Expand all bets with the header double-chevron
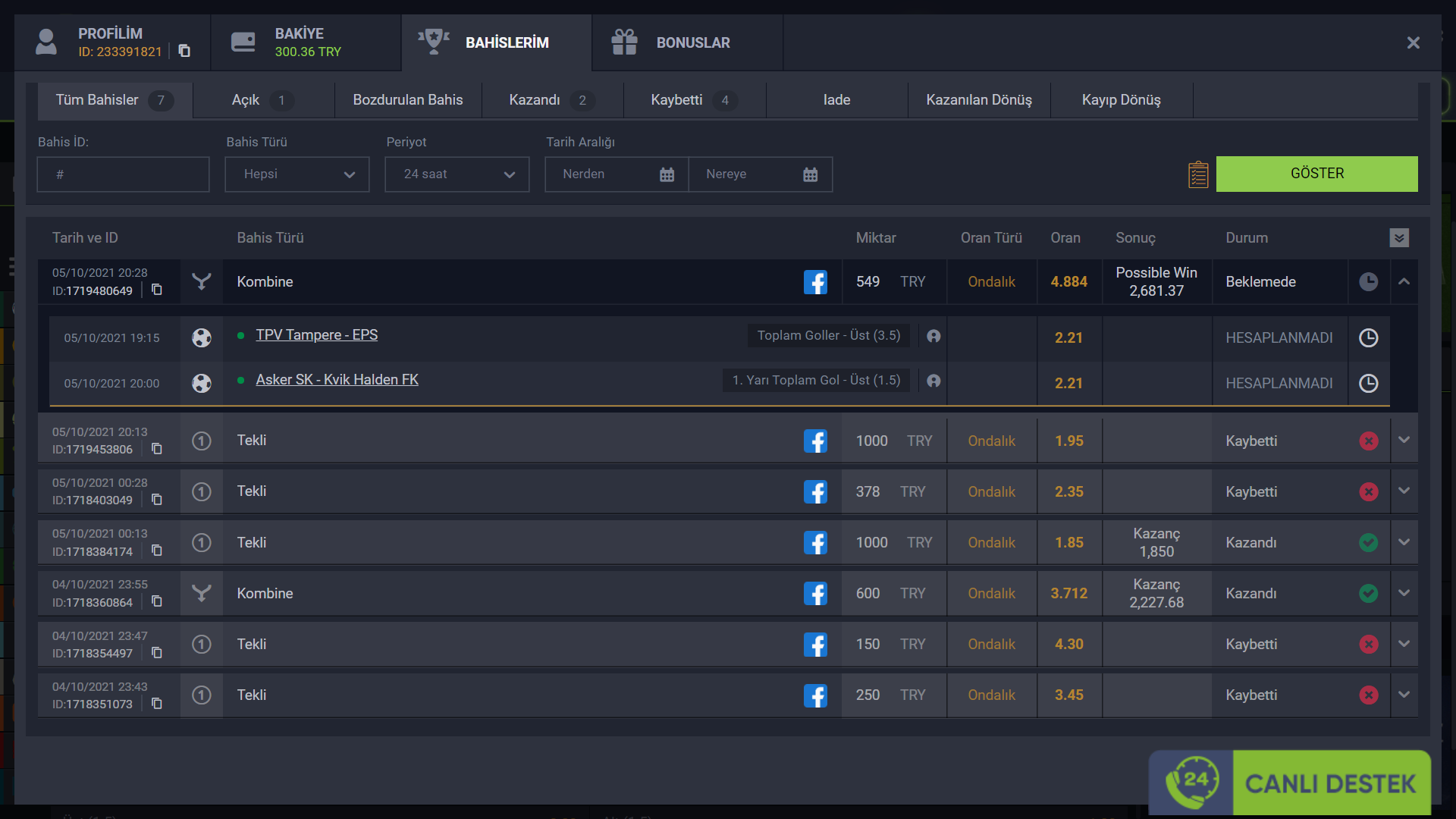The width and height of the screenshot is (1456, 819). [1399, 238]
